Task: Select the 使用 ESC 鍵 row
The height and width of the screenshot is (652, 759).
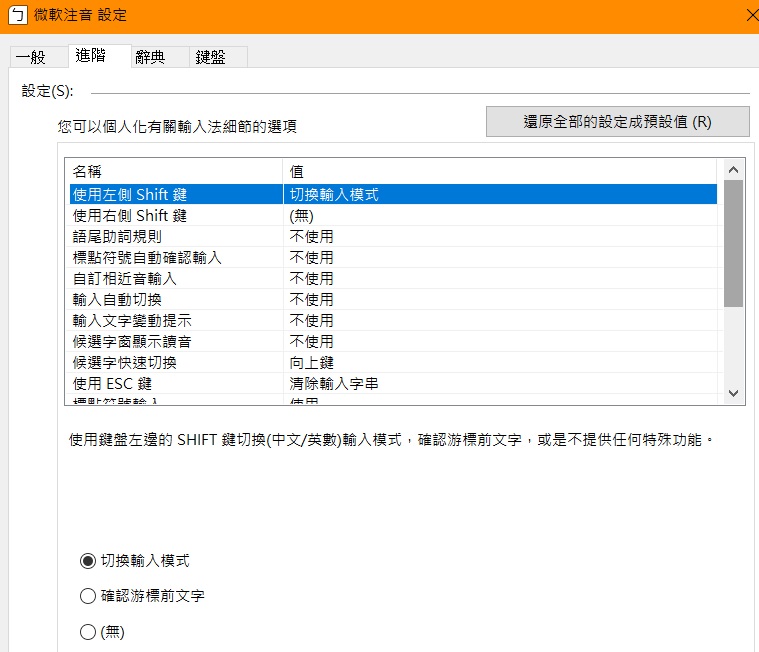Action: tap(393, 383)
